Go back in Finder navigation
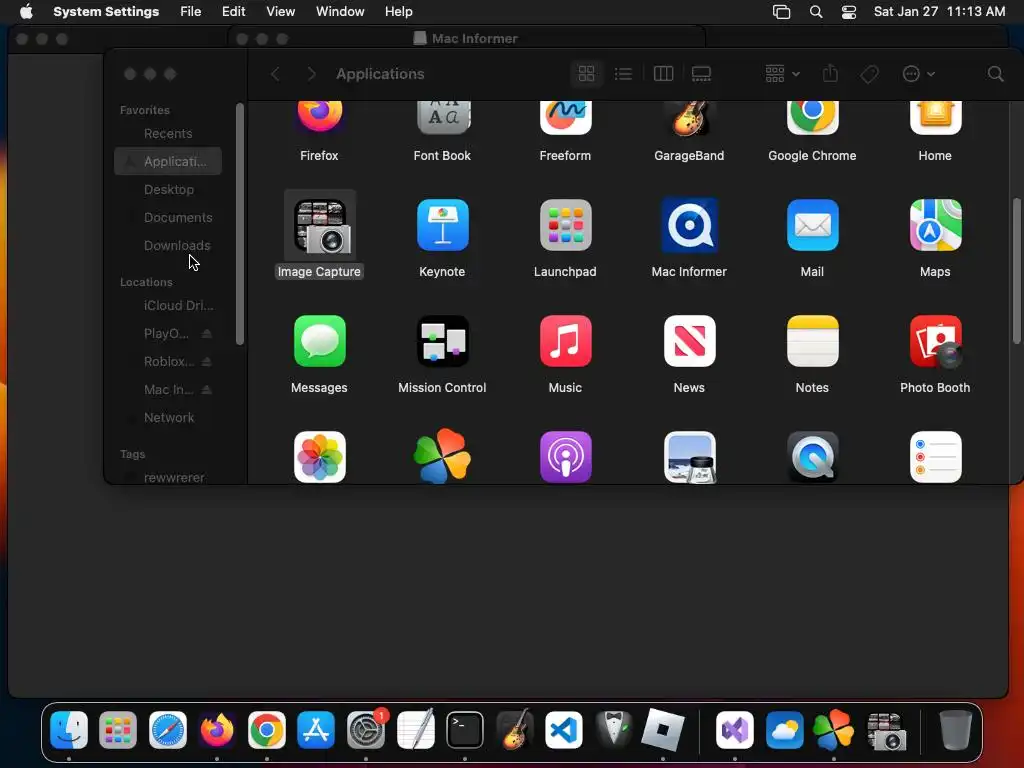The width and height of the screenshot is (1024, 768). point(275,74)
